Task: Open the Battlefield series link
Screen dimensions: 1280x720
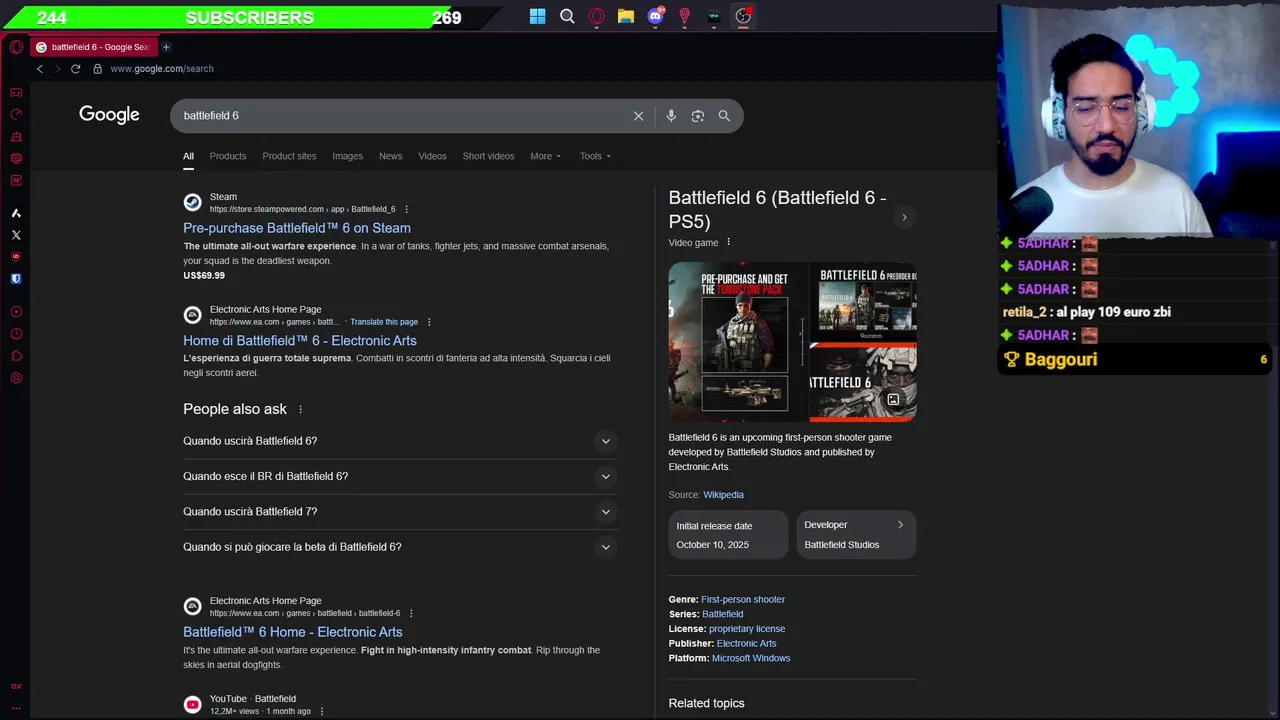Action: [x=722, y=614]
